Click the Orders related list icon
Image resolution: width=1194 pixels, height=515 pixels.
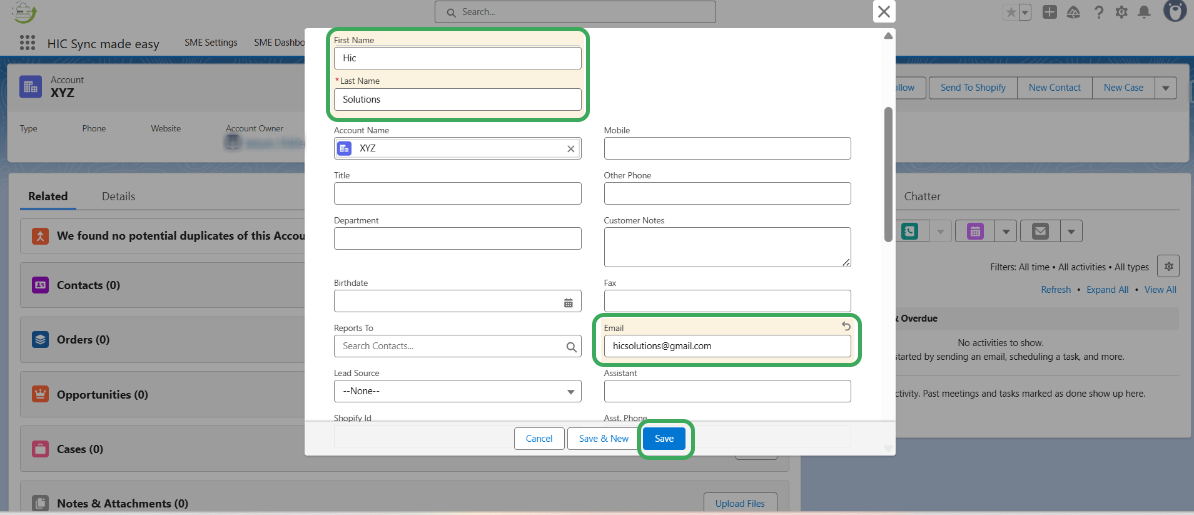pyautogui.click(x=40, y=340)
